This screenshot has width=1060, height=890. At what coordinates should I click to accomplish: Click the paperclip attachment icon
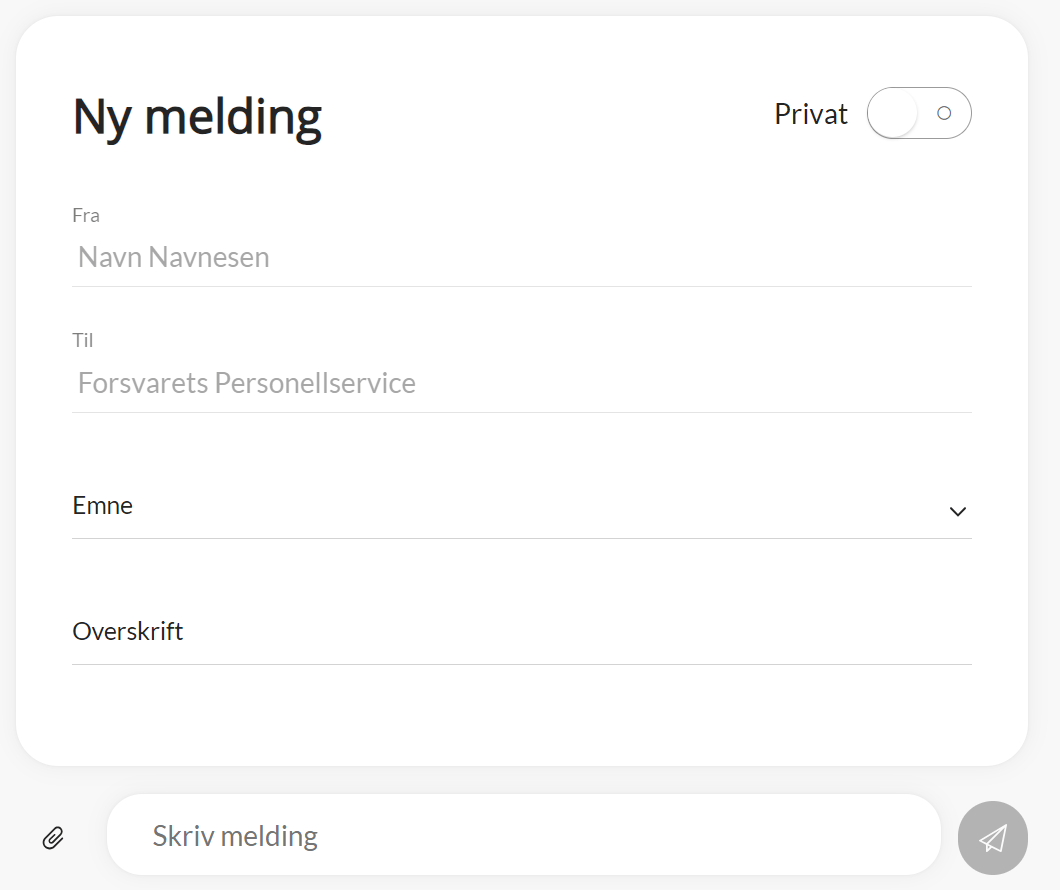tap(53, 838)
